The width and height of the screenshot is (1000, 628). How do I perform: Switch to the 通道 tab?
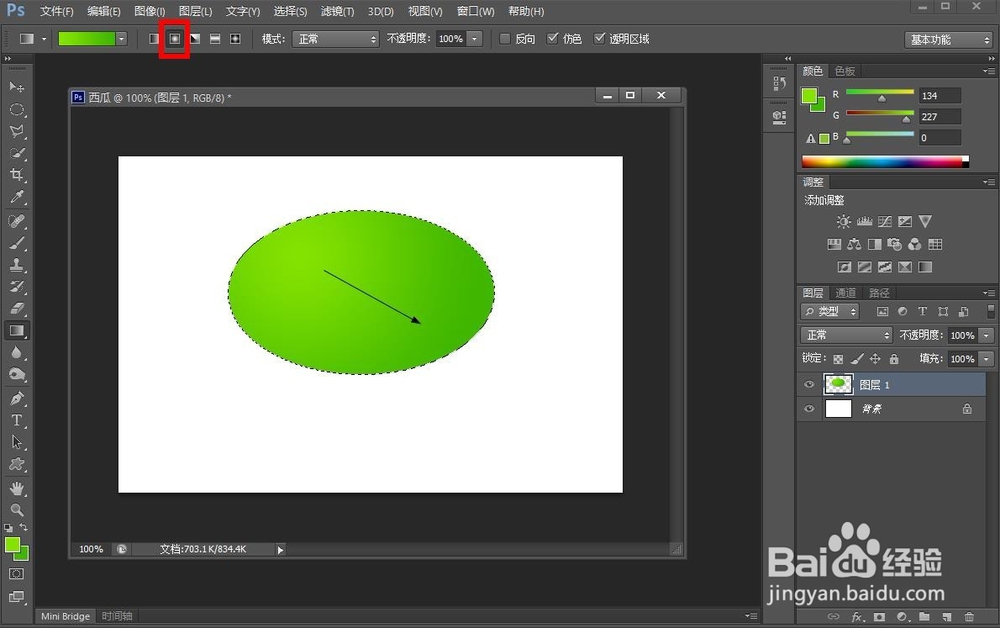(x=846, y=293)
